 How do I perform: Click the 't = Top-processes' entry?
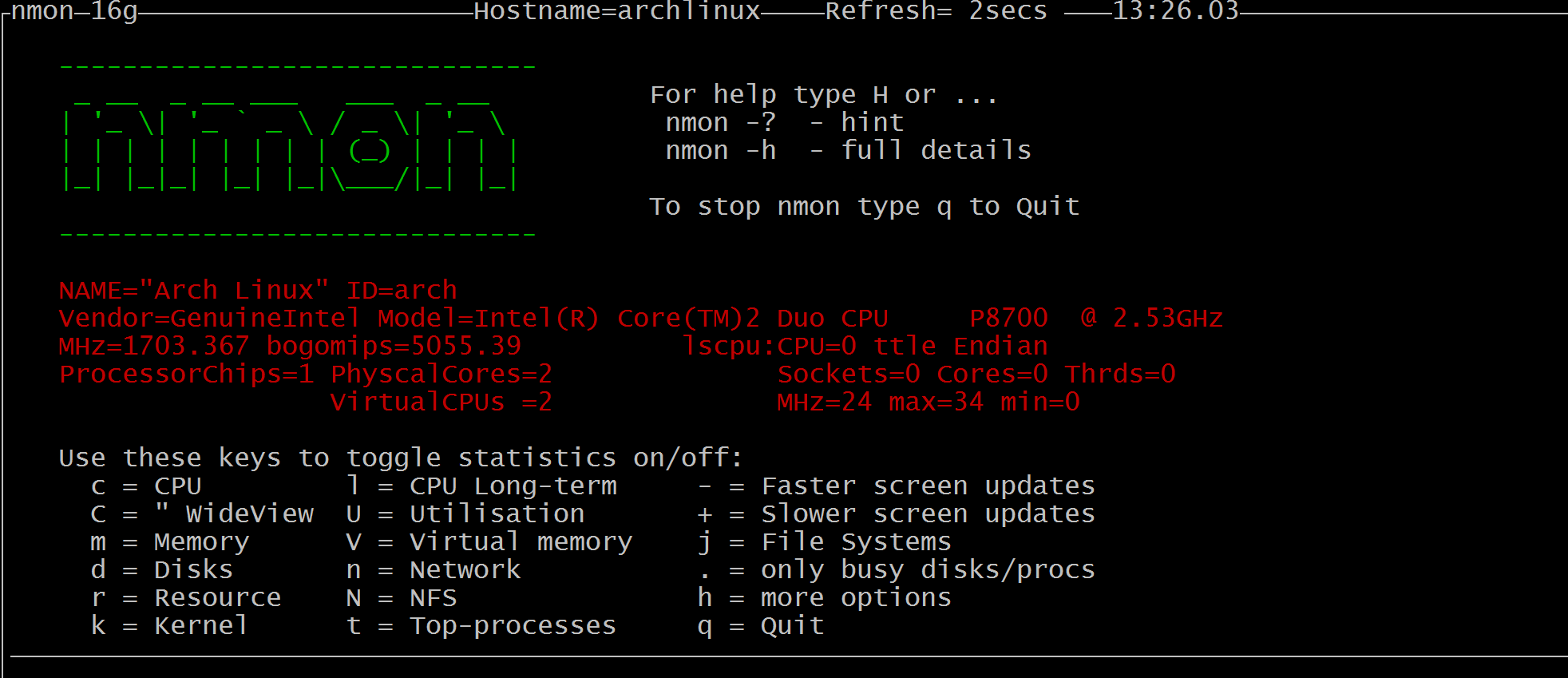481,625
